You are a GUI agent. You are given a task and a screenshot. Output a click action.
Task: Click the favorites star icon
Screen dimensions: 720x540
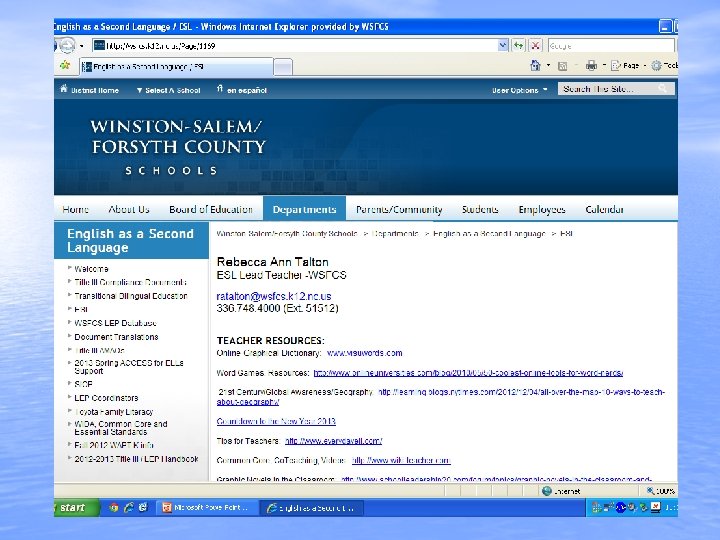(x=65, y=66)
